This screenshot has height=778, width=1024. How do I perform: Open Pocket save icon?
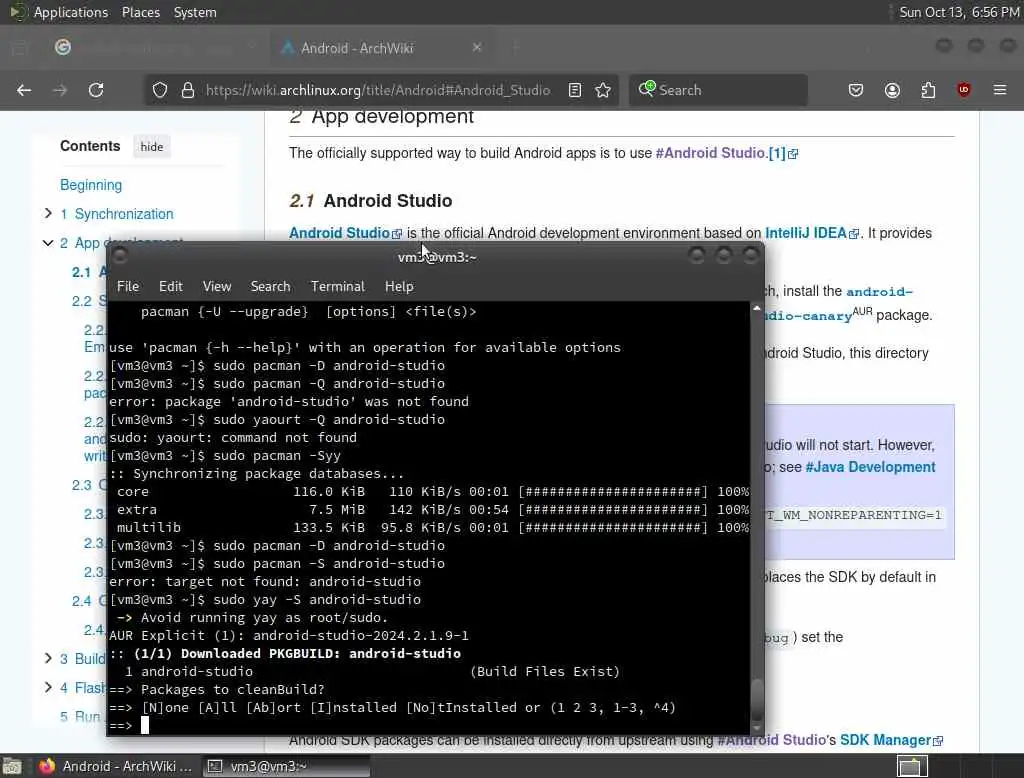tap(856, 90)
